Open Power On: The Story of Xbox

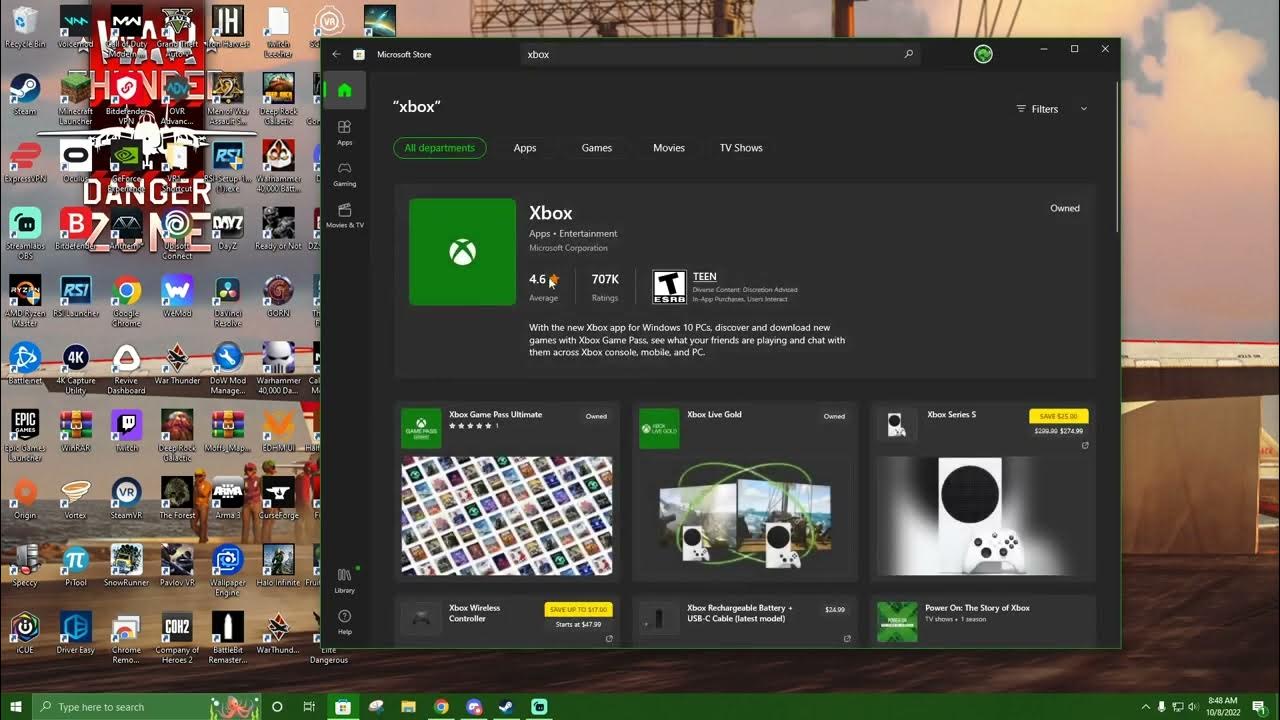pos(983,621)
